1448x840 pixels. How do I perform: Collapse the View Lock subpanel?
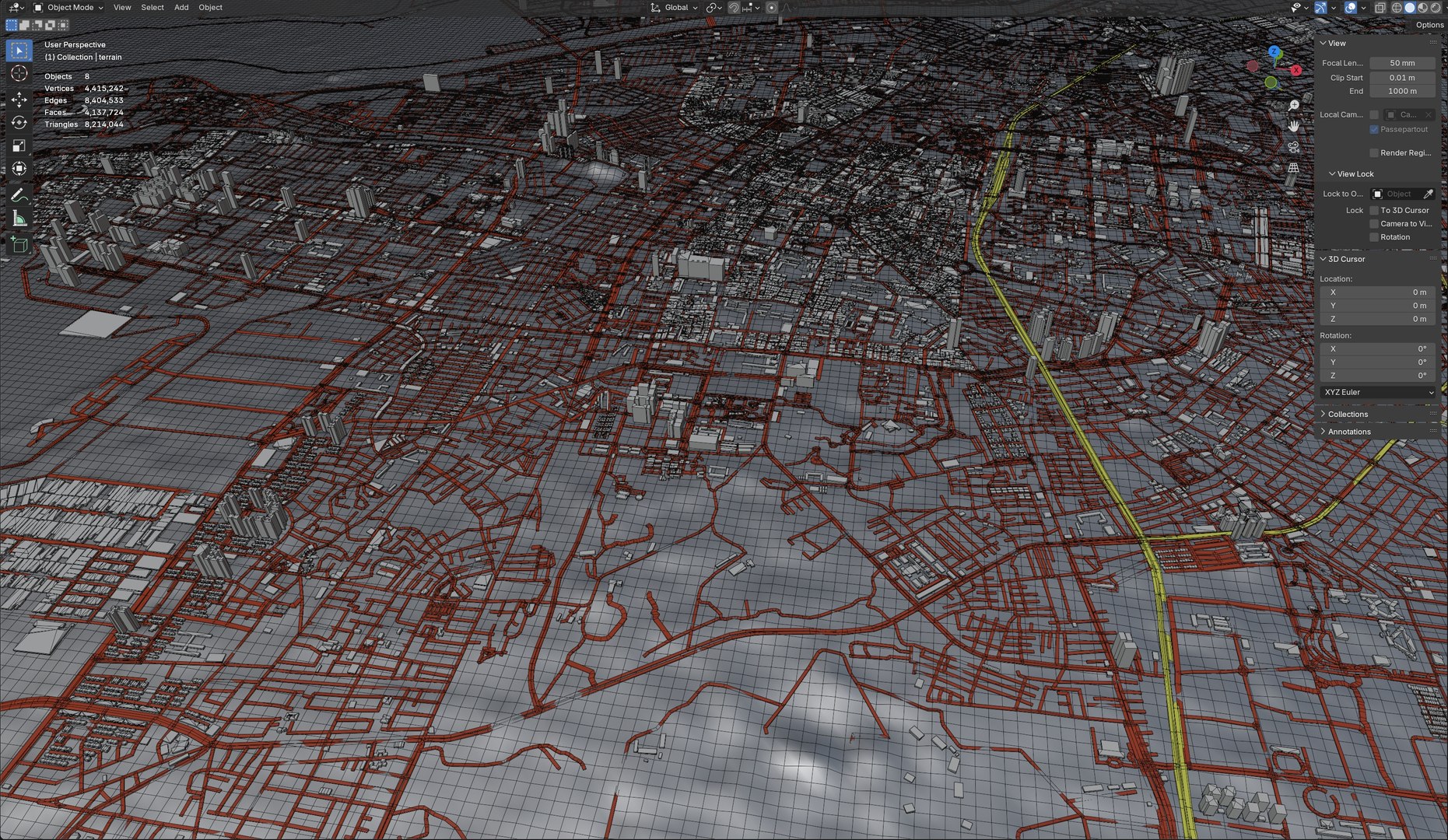click(x=1351, y=173)
